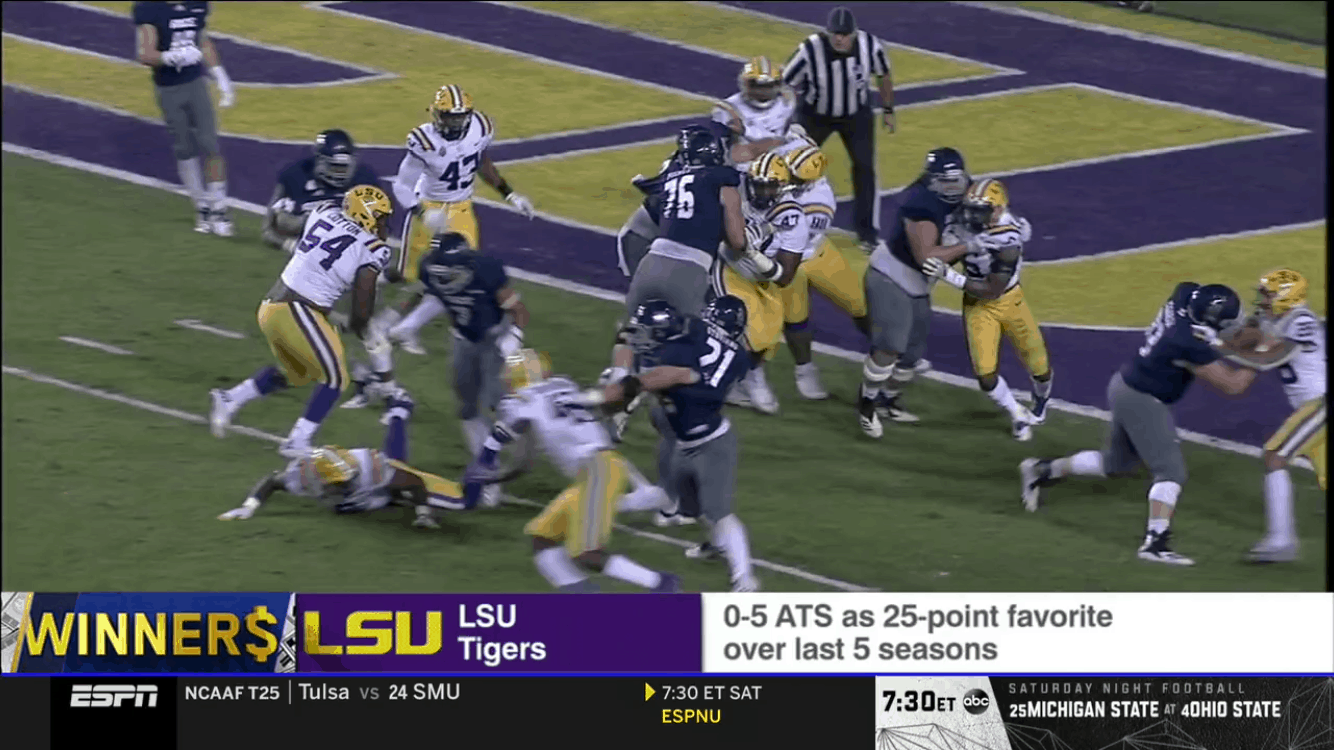Viewport: 1334px width, 750px height.
Task: Click the WINNER$ segment logo
Action: click(148, 633)
